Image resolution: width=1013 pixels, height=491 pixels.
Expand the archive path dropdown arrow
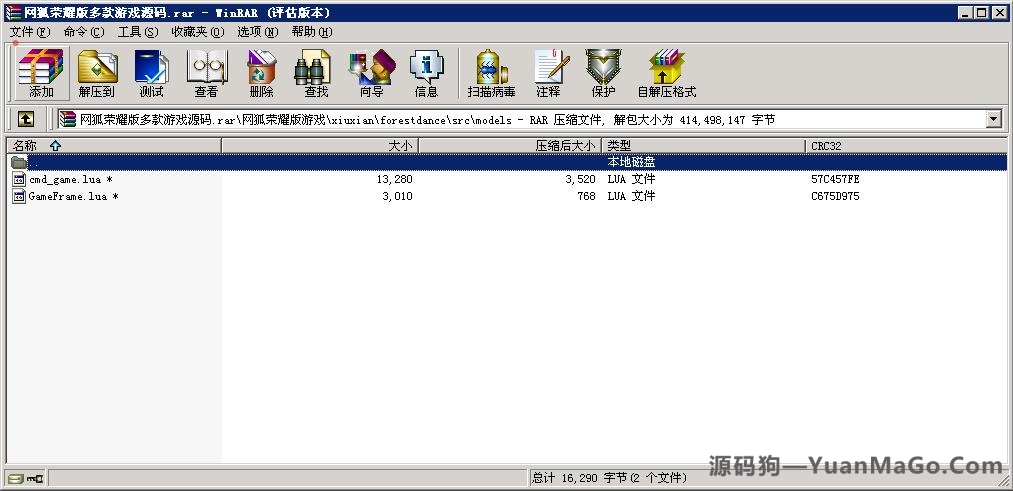[x=993, y=119]
